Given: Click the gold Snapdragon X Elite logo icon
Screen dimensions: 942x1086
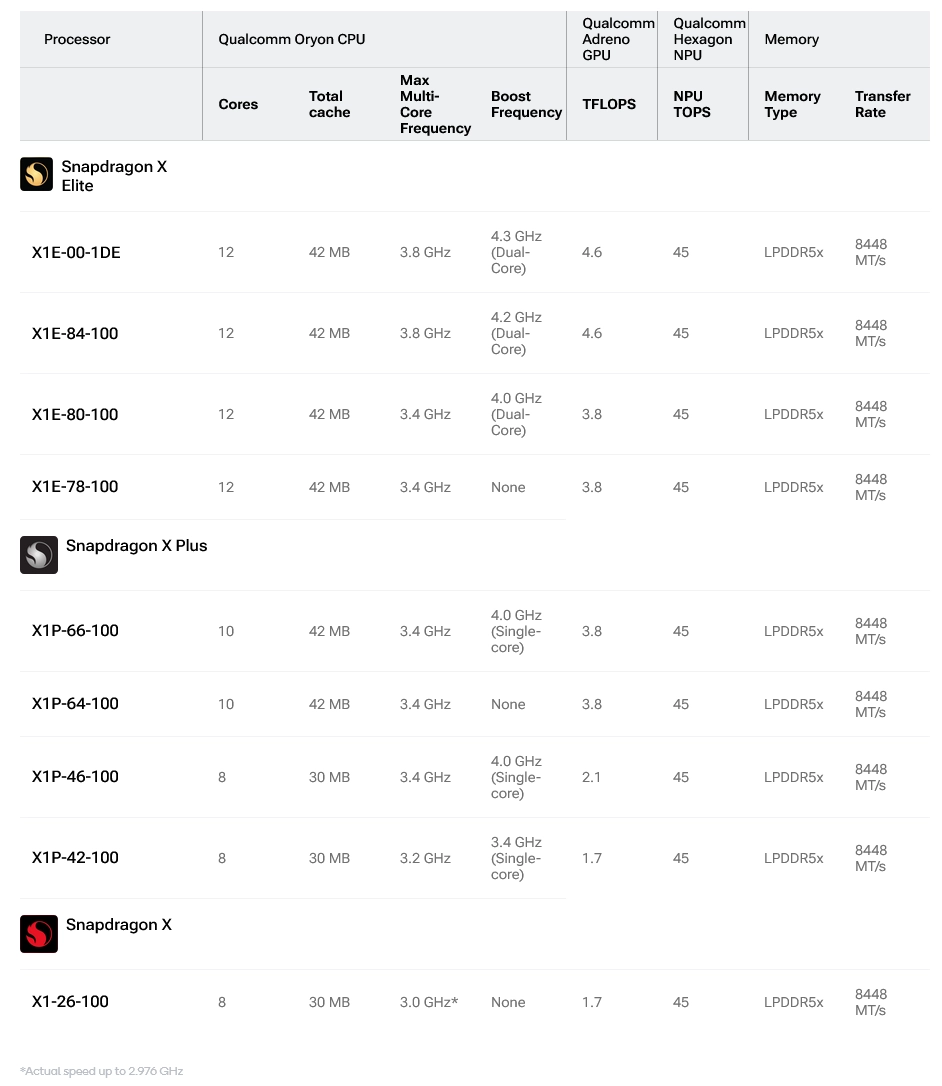Looking at the screenshot, I should tap(37, 174).
